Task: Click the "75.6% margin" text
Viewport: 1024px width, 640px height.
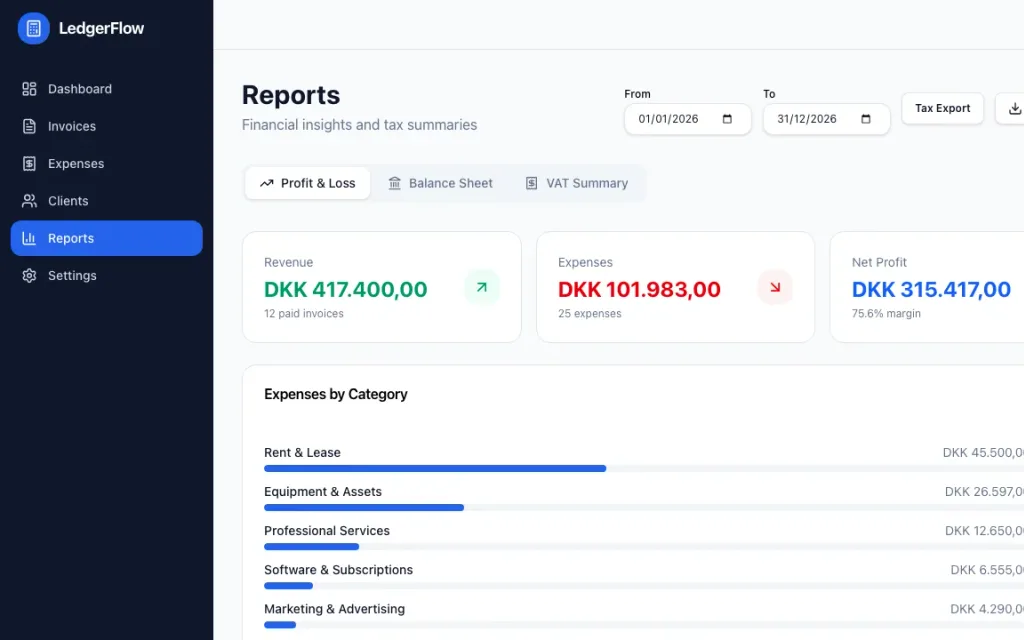Action: (x=886, y=313)
